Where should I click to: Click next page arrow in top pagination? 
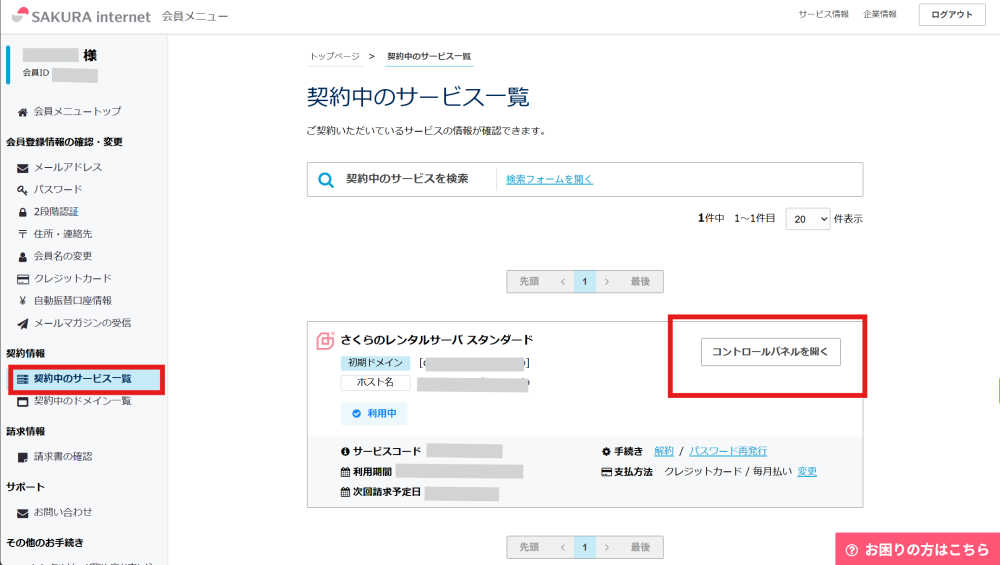tap(607, 281)
